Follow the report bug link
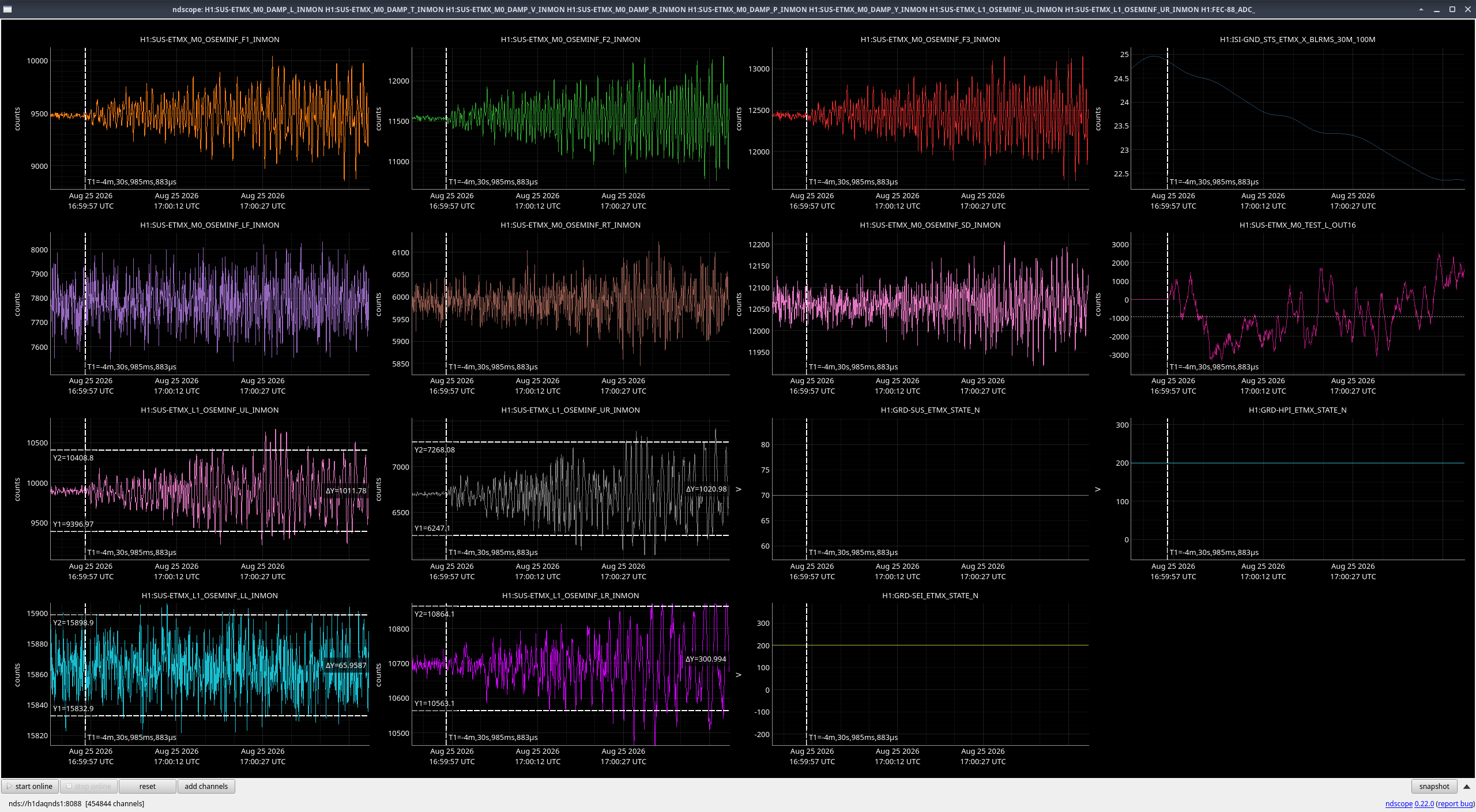The height and width of the screenshot is (812, 1476). click(x=1455, y=803)
